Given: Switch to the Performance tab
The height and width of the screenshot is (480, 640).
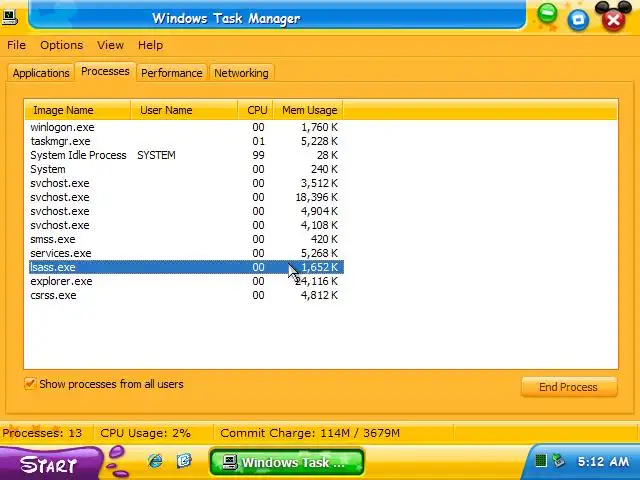Looking at the screenshot, I should point(172,73).
